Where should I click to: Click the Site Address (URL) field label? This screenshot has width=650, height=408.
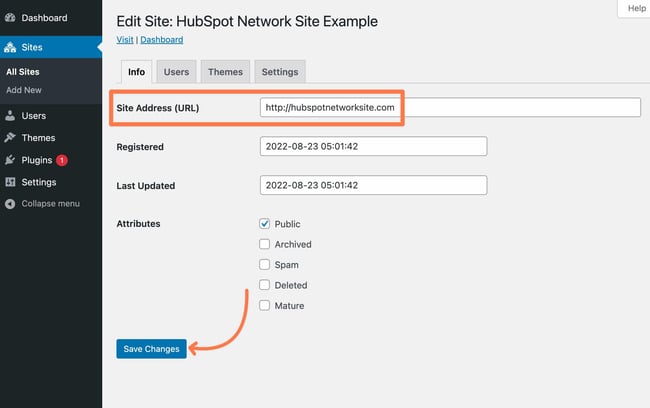(x=158, y=108)
